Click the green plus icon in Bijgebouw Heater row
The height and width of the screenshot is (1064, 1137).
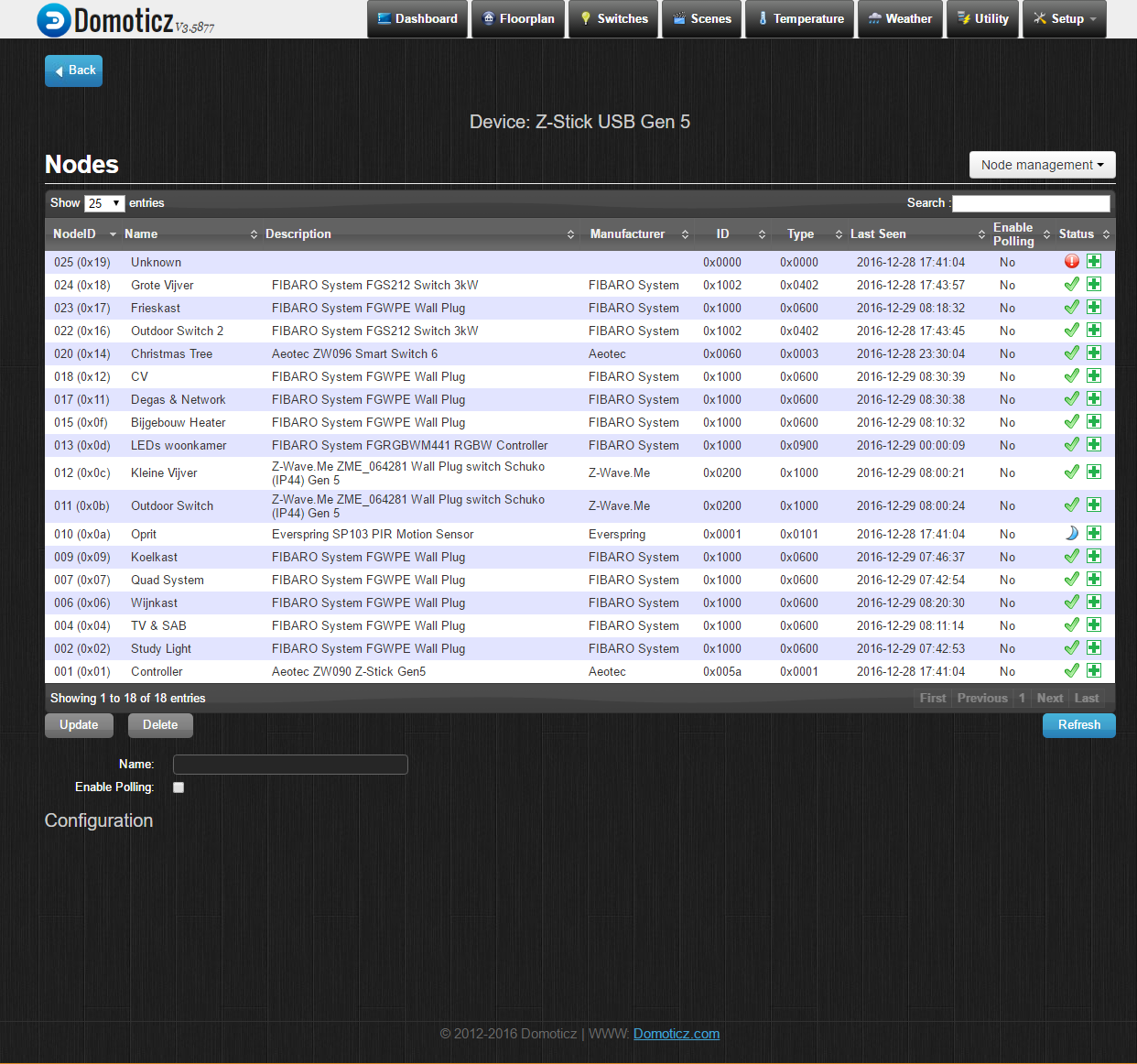1094,422
